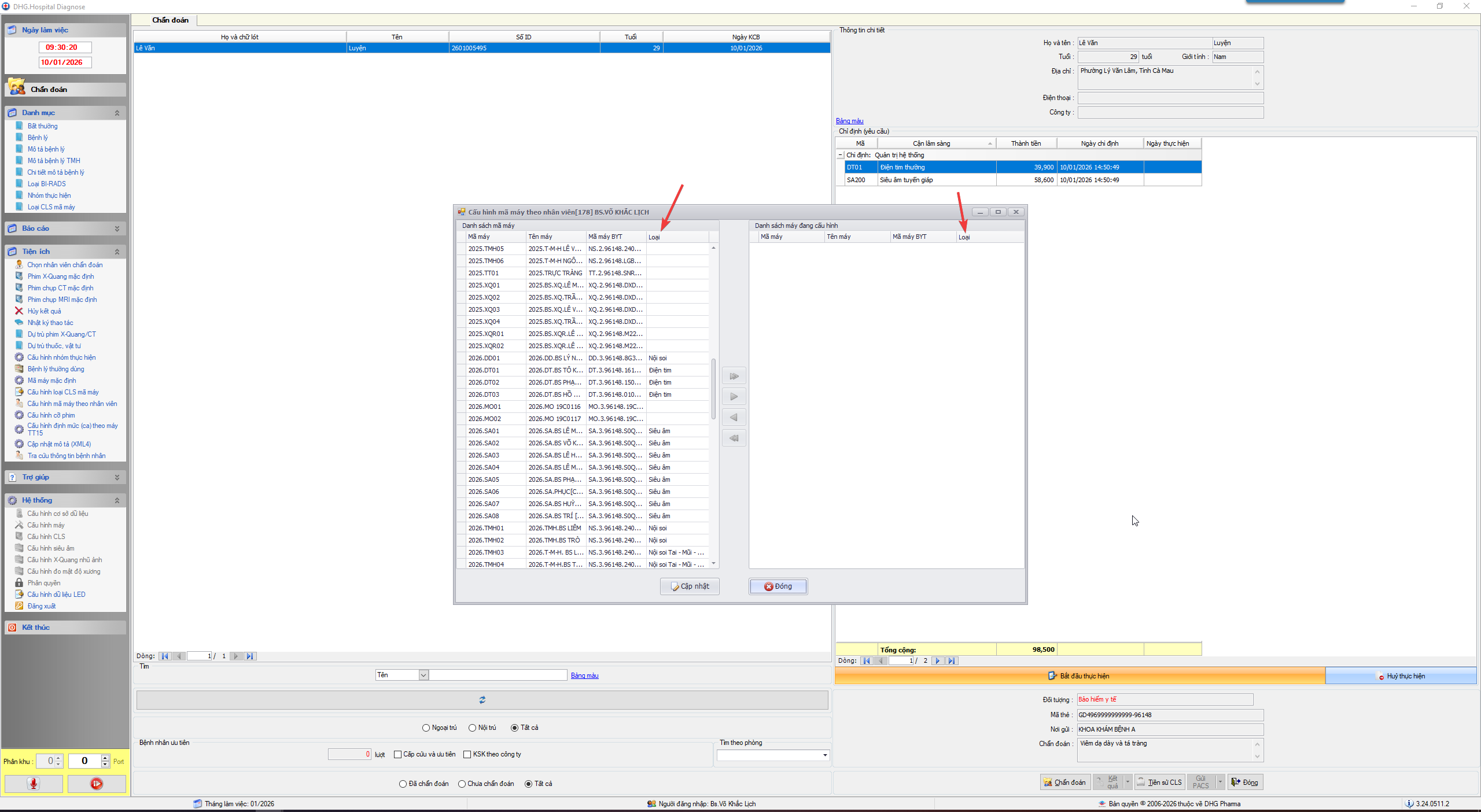Click the red play button beside microphone
The width and height of the screenshot is (1481, 812).
pyautogui.click(x=97, y=784)
